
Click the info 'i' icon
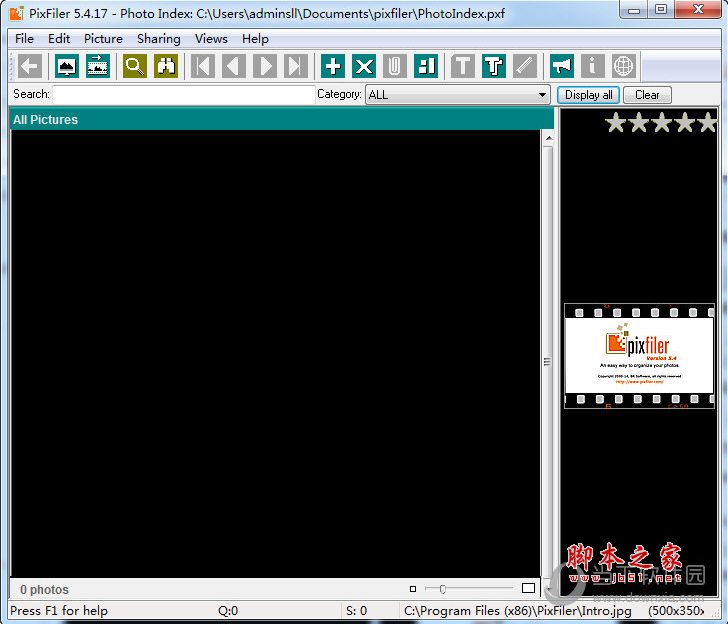tap(592, 66)
